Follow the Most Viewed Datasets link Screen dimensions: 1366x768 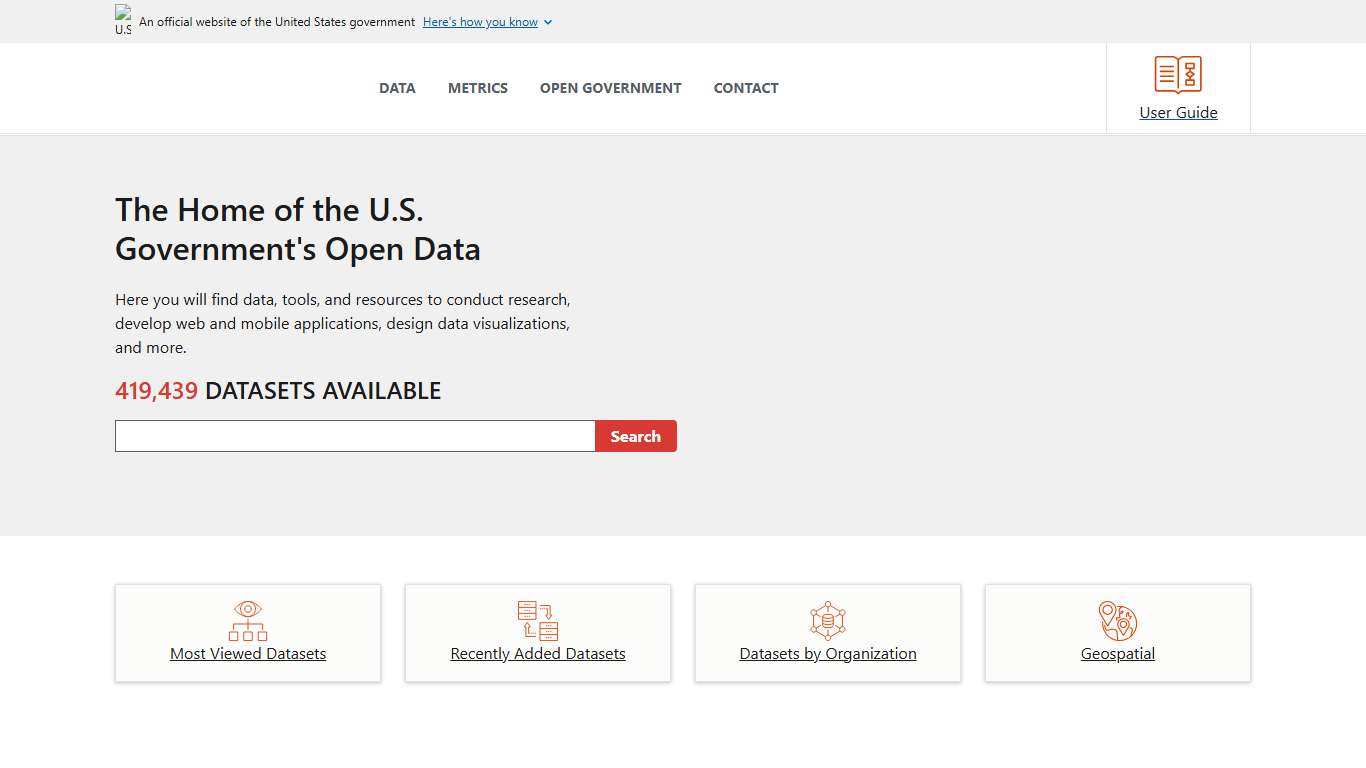247,653
